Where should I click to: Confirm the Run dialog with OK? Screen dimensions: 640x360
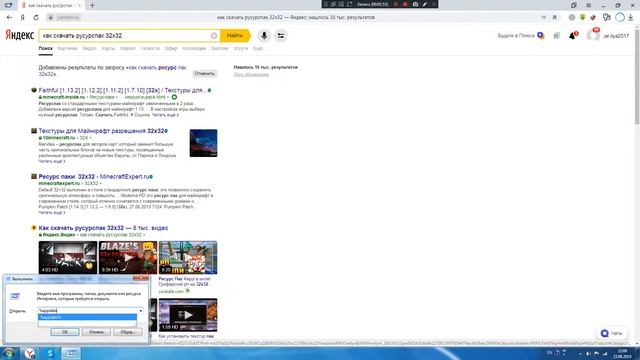pos(64,332)
